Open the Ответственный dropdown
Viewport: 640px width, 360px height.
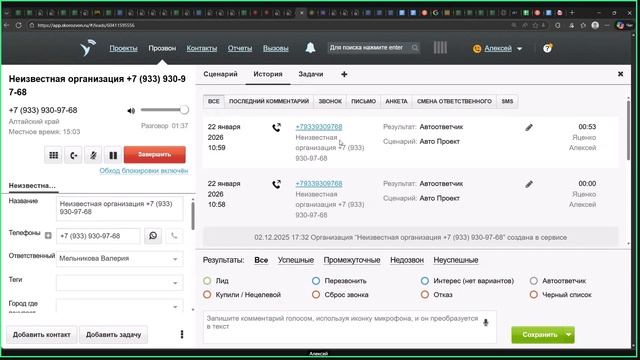(x=120, y=259)
